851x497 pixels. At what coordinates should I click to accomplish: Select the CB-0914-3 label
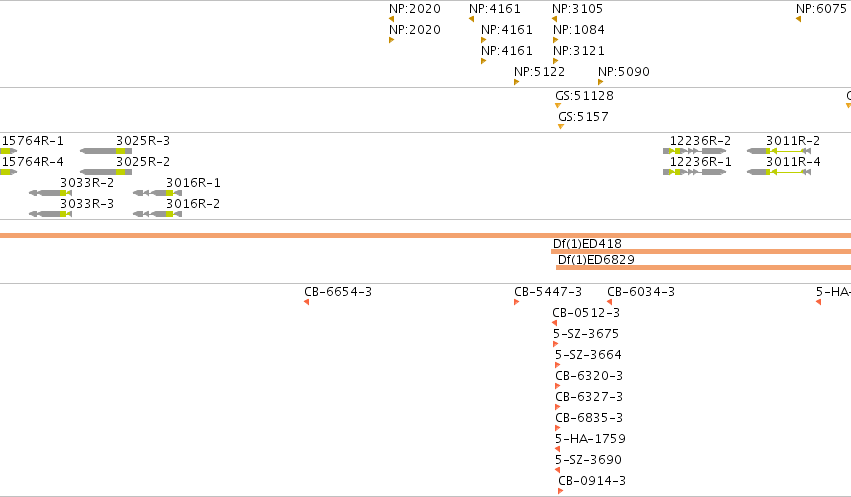pos(592,481)
